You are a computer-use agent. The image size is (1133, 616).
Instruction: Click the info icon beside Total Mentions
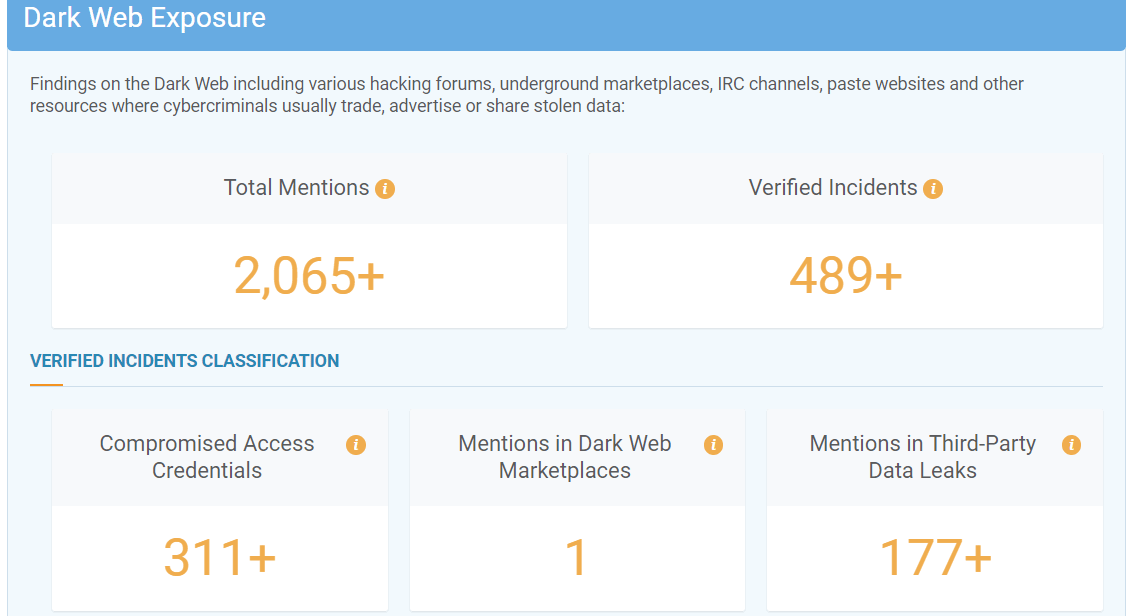pyautogui.click(x=385, y=189)
